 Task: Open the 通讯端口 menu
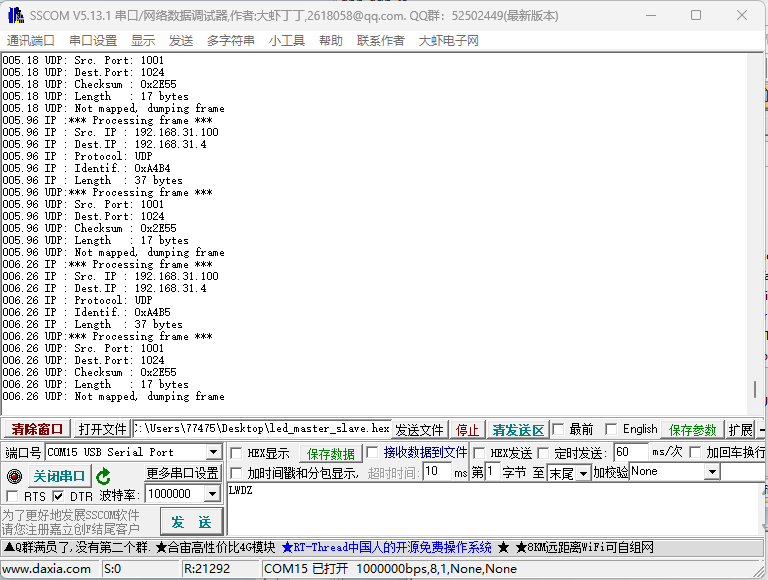pyautogui.click(x=30, y=41)
